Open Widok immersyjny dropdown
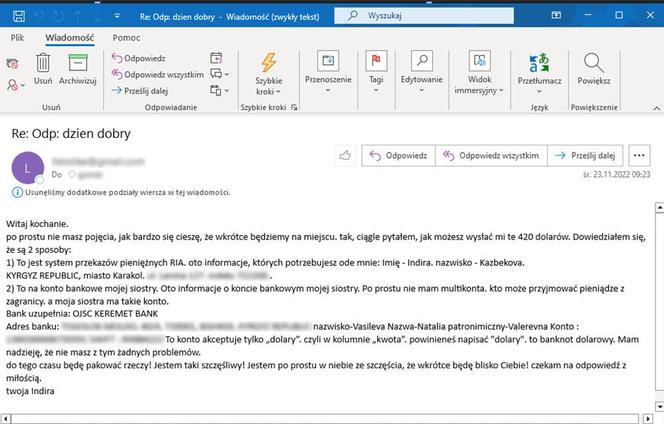The width and height of the screenshot is (664, 424). (x=479, y=73)
